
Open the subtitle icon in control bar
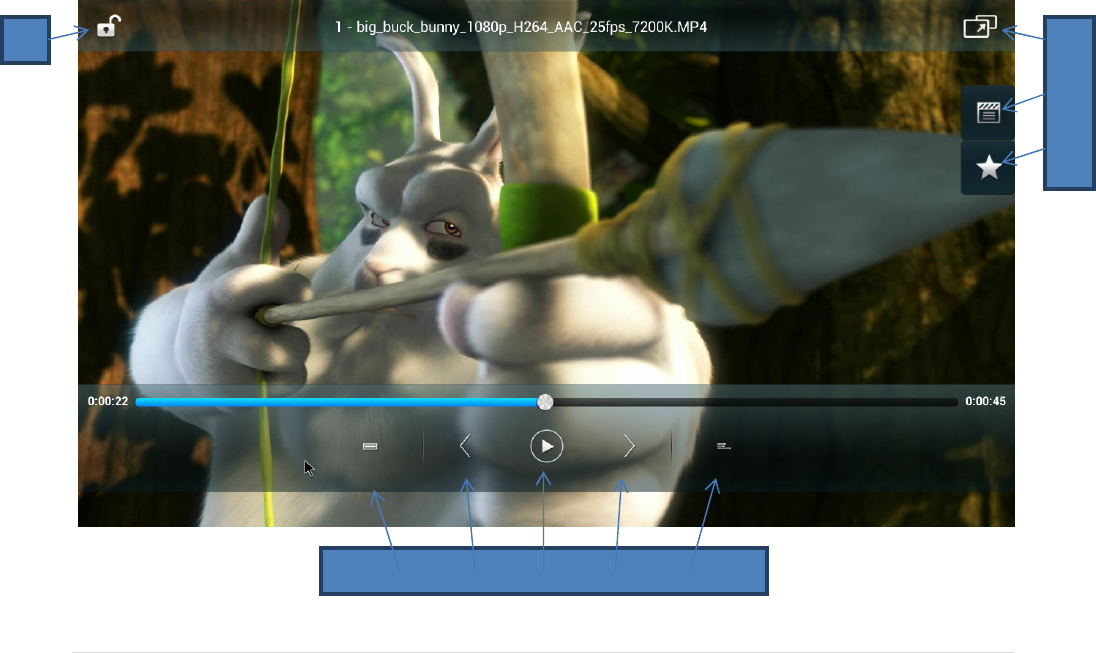coord(370,446)
